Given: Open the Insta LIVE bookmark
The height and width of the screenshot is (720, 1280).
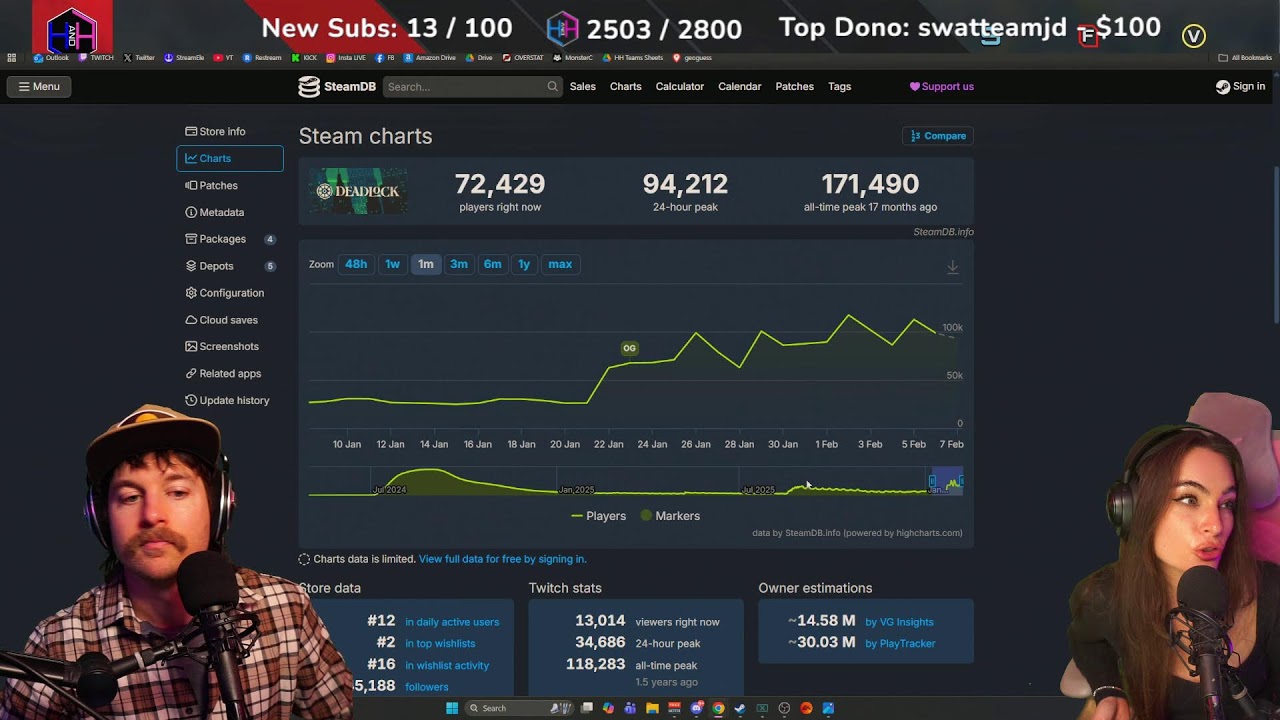Looking at the screenshot, I should [x=345, y=58].
